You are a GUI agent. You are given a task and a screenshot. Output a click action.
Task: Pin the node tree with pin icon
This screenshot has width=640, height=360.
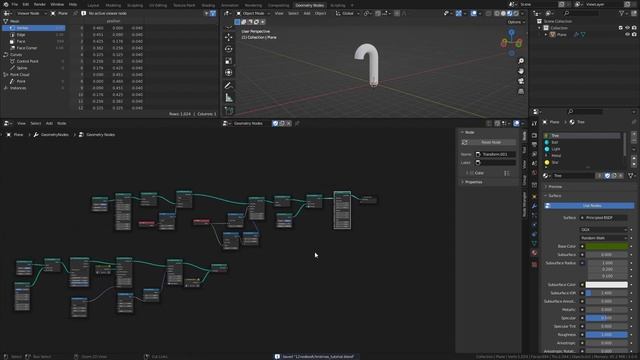(297, 123)
